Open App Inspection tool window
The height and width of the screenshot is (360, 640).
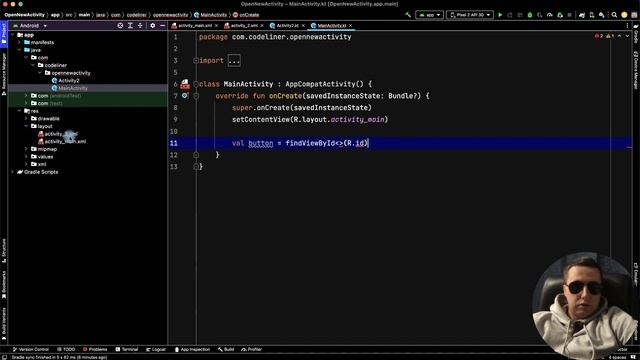coord(192,349)
